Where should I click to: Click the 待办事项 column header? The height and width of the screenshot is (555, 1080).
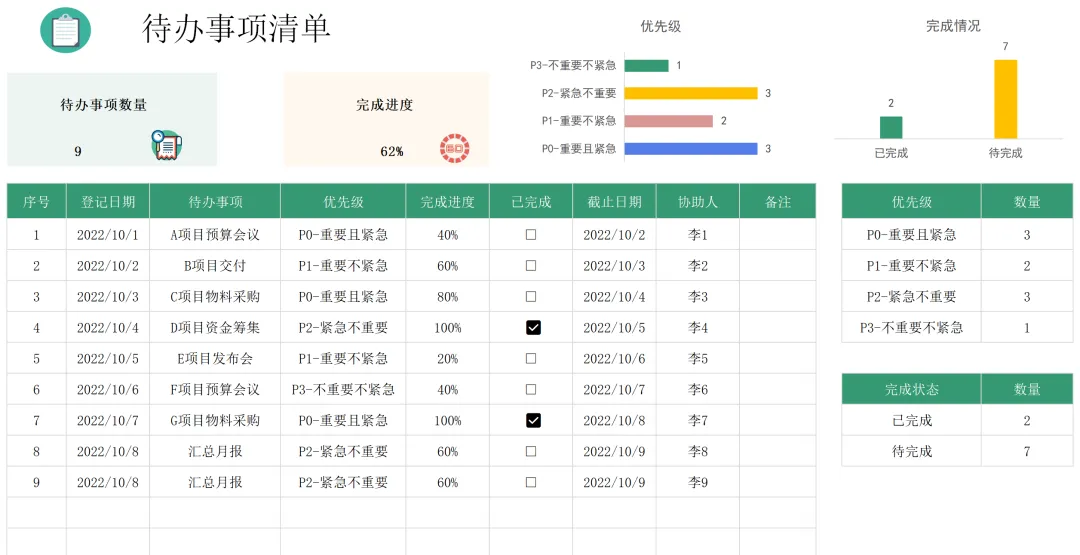coord(215,201)
